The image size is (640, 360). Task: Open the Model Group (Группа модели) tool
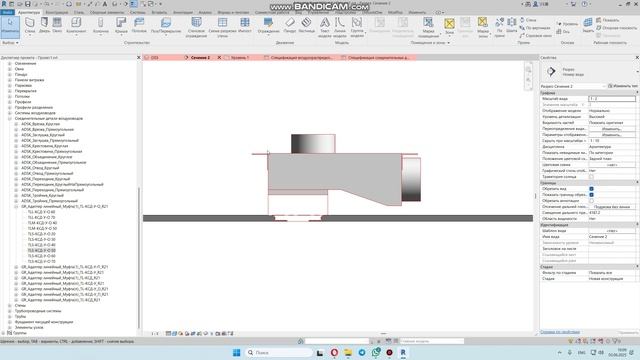[357, 27]
